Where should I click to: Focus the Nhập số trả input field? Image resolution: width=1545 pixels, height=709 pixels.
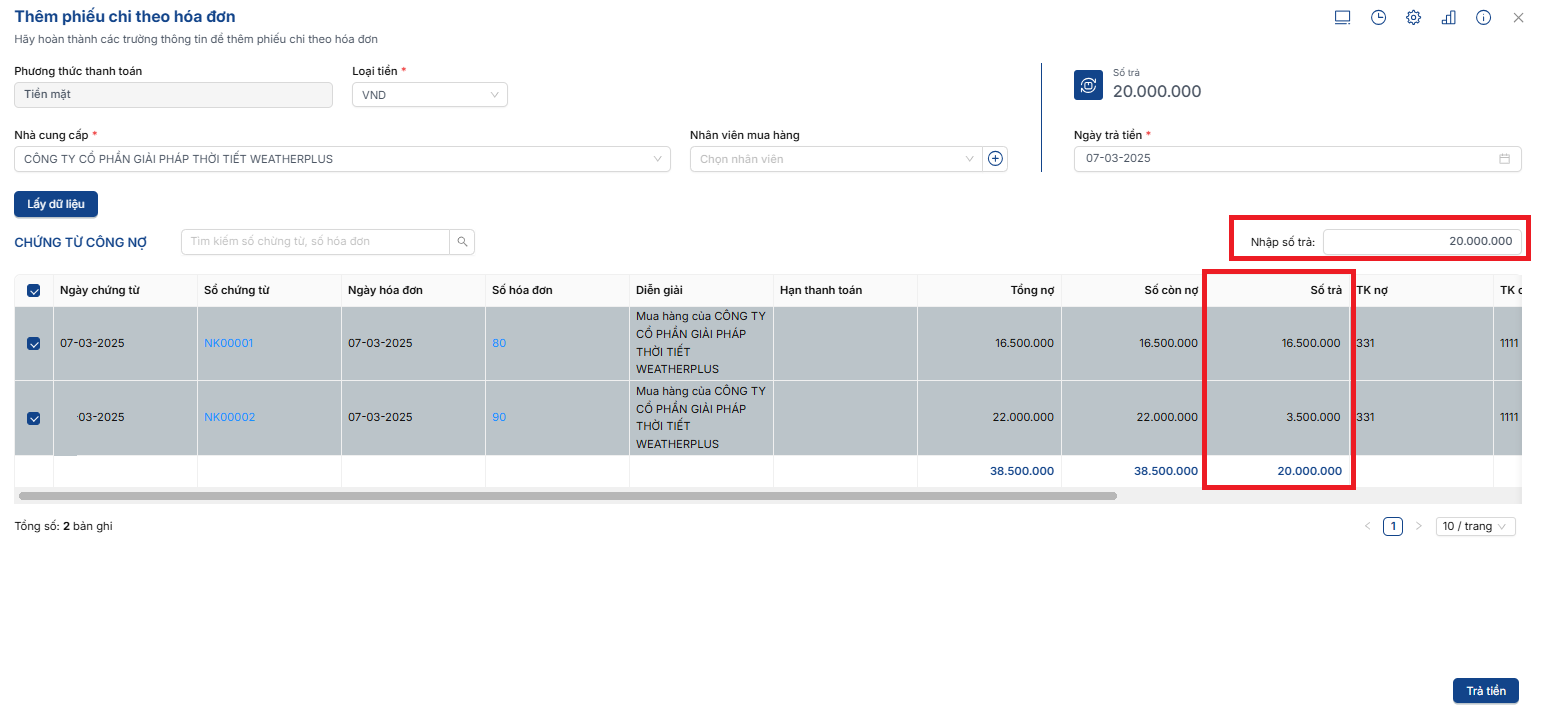[x=1422, y=241]
